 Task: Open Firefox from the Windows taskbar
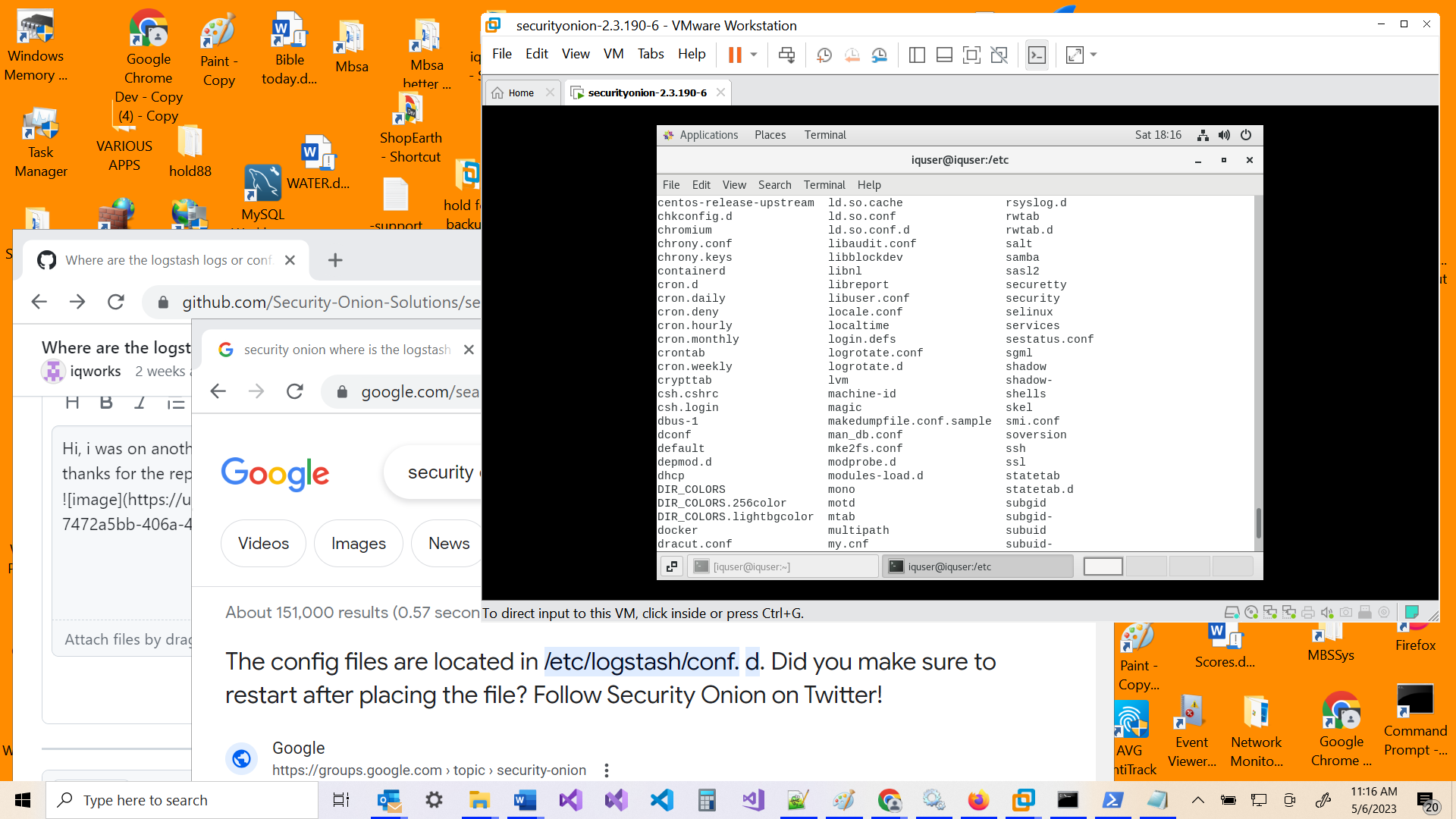coord(978,800)
